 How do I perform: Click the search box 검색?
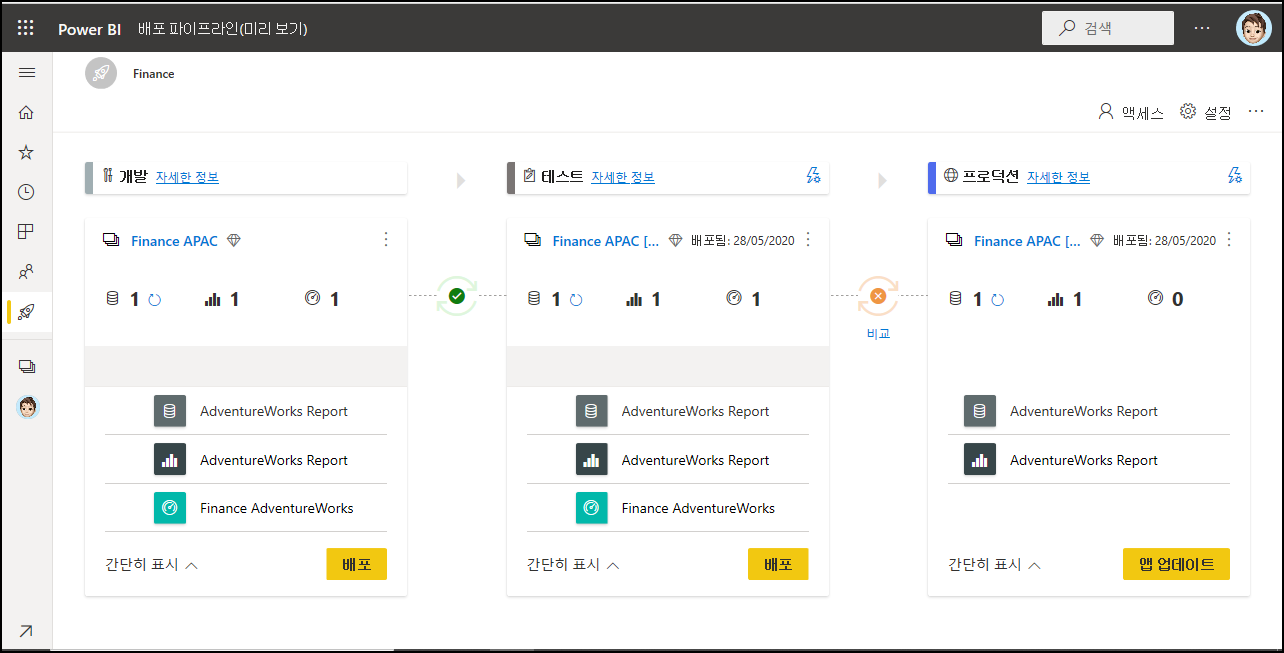click(x=1108, y=28)
